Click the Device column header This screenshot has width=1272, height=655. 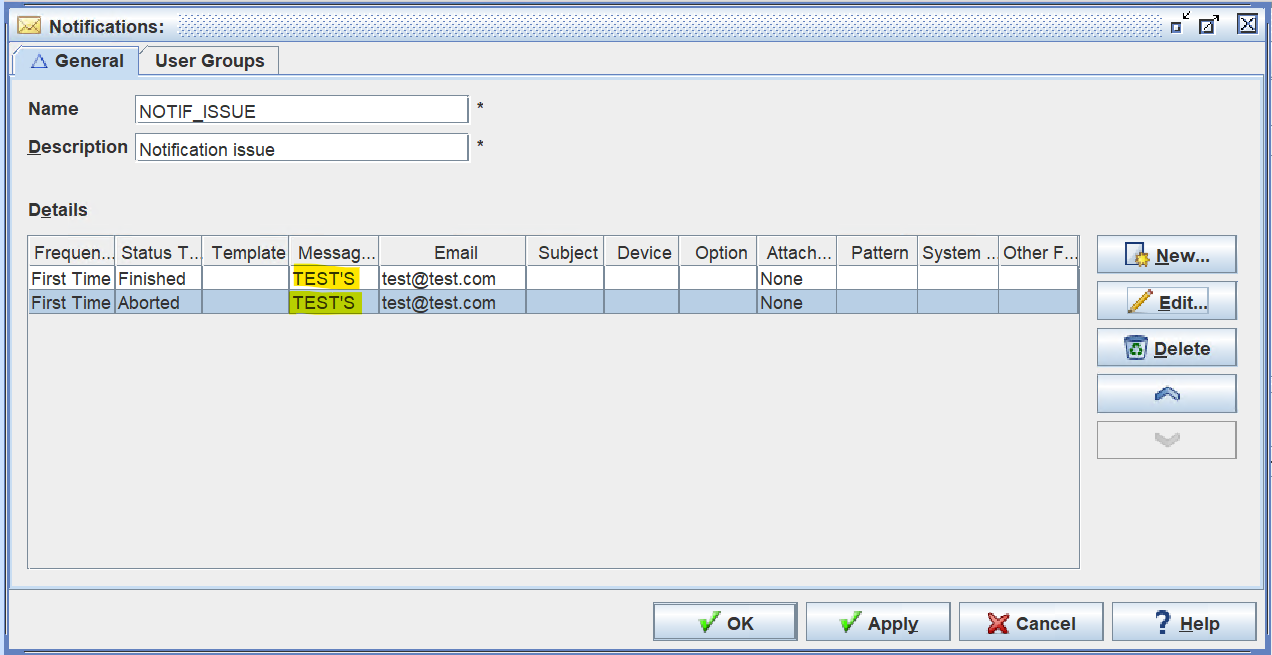(x=642, y=252)
